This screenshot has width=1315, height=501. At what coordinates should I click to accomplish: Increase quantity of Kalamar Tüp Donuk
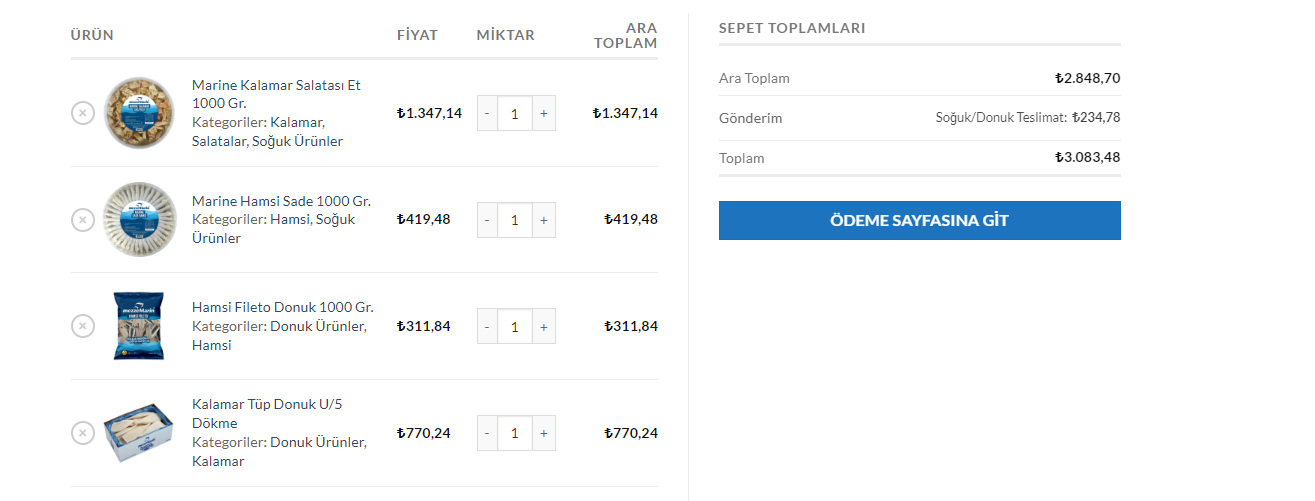click(543, 433)
